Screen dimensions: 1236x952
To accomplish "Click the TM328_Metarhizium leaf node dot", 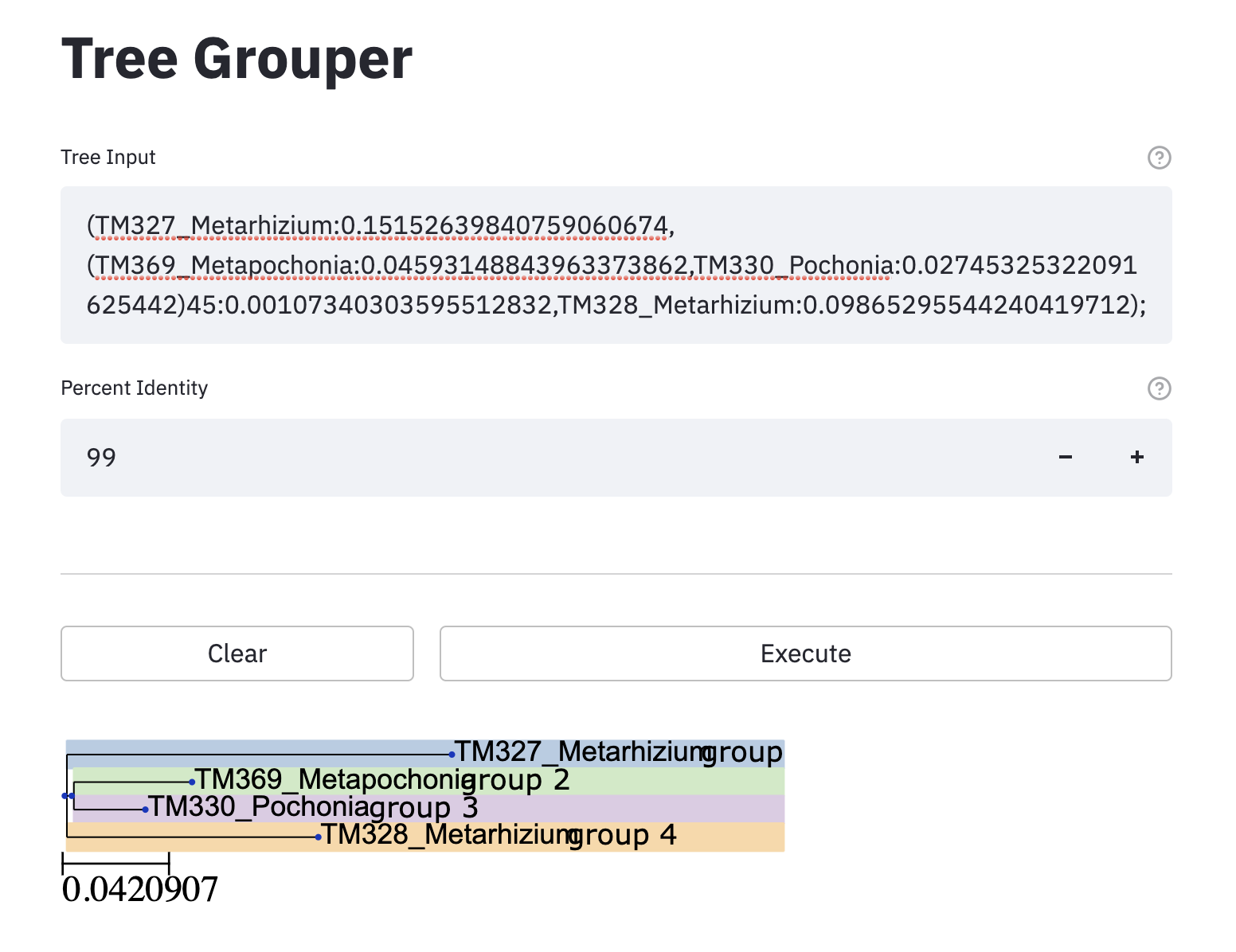I will click(318, 837).
